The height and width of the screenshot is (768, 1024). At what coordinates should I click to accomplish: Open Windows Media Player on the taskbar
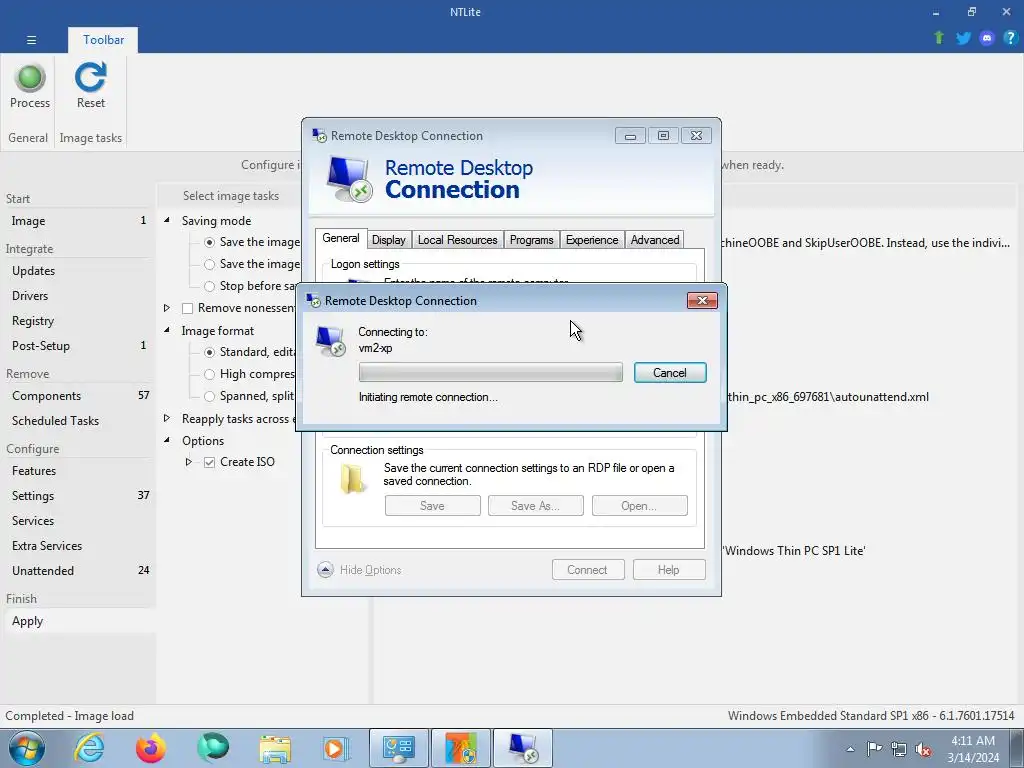tap(337, 748)
